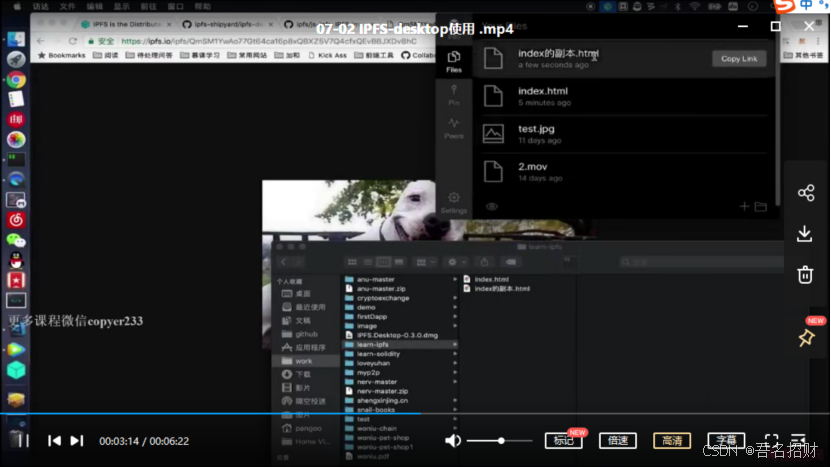Click the Finder search field
The height and width of the screenshot is (467, 831).
click(x=700, y=262)
